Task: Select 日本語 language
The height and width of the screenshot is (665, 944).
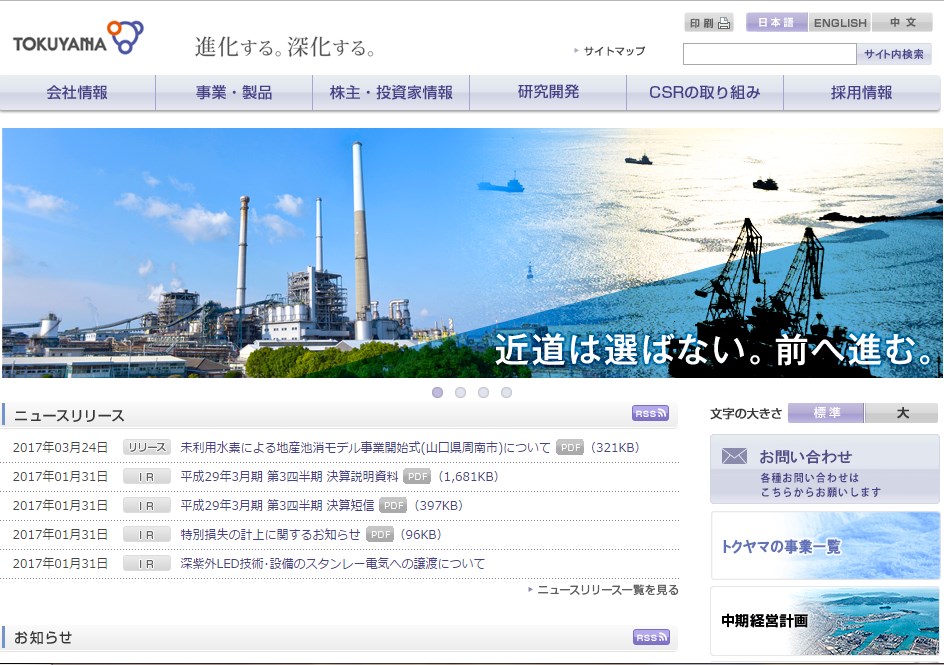Action: tap(776, 23)
